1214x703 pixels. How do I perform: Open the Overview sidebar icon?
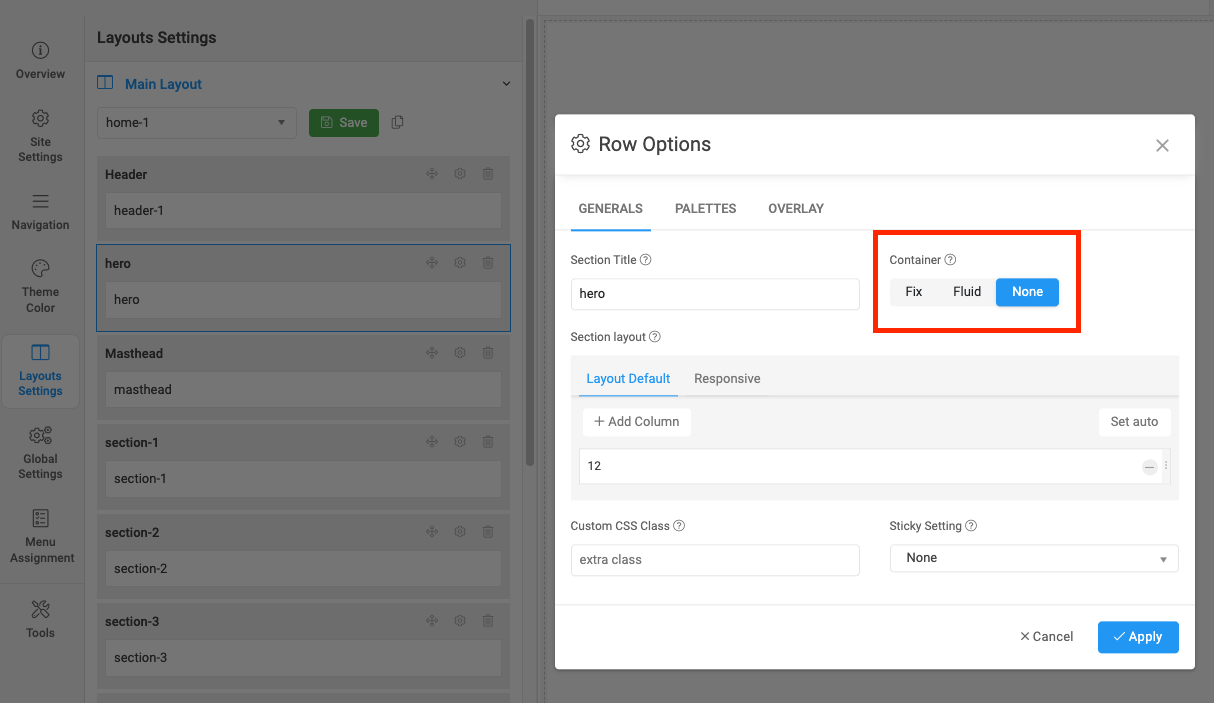coord(40,51)
